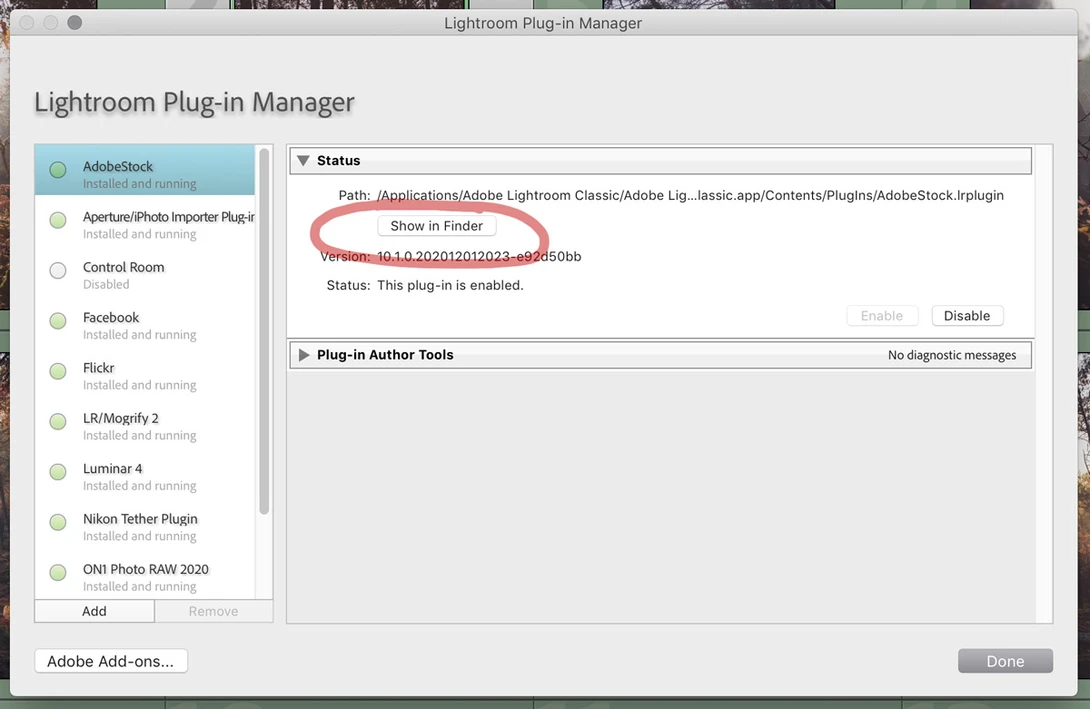Click the plug-in path text ending in AdobeStock.lrplugin
This screenshot has height=709, width=1090.
click(690, 195)
